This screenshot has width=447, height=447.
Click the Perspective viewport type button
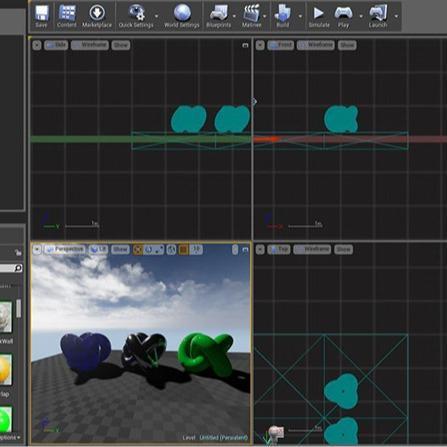tap(65, 249)
